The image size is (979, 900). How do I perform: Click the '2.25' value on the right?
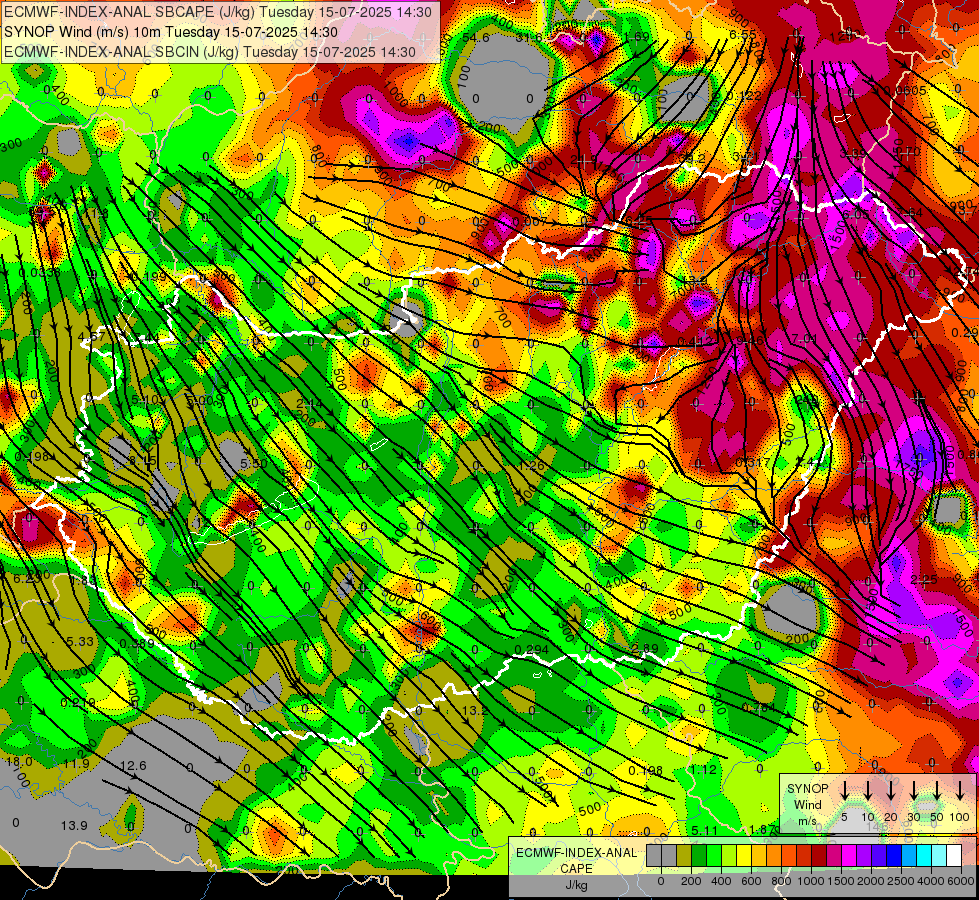pos(923,580)
